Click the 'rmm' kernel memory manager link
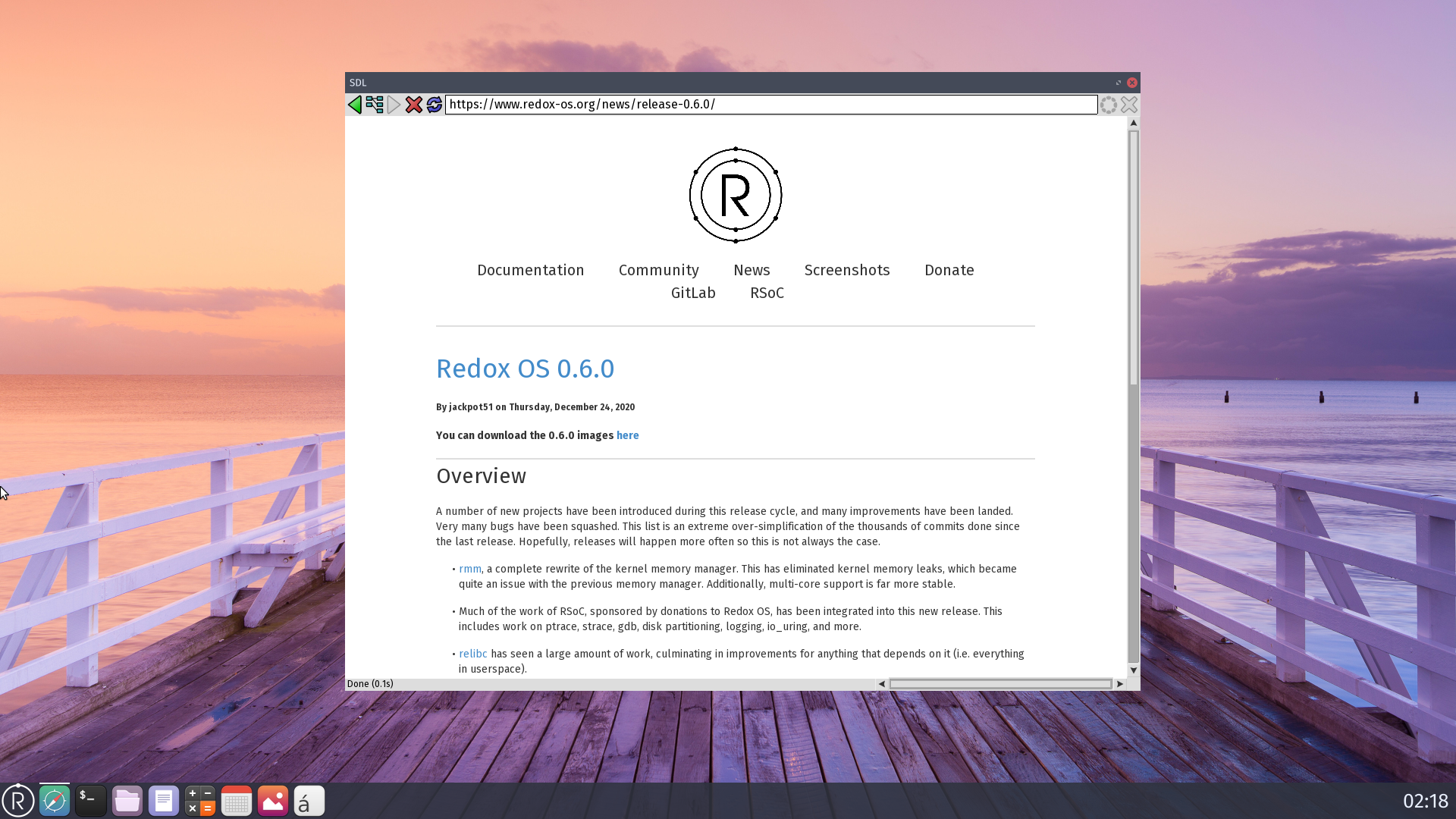Screen dimensions: 1456x819 tap(470, 568)
